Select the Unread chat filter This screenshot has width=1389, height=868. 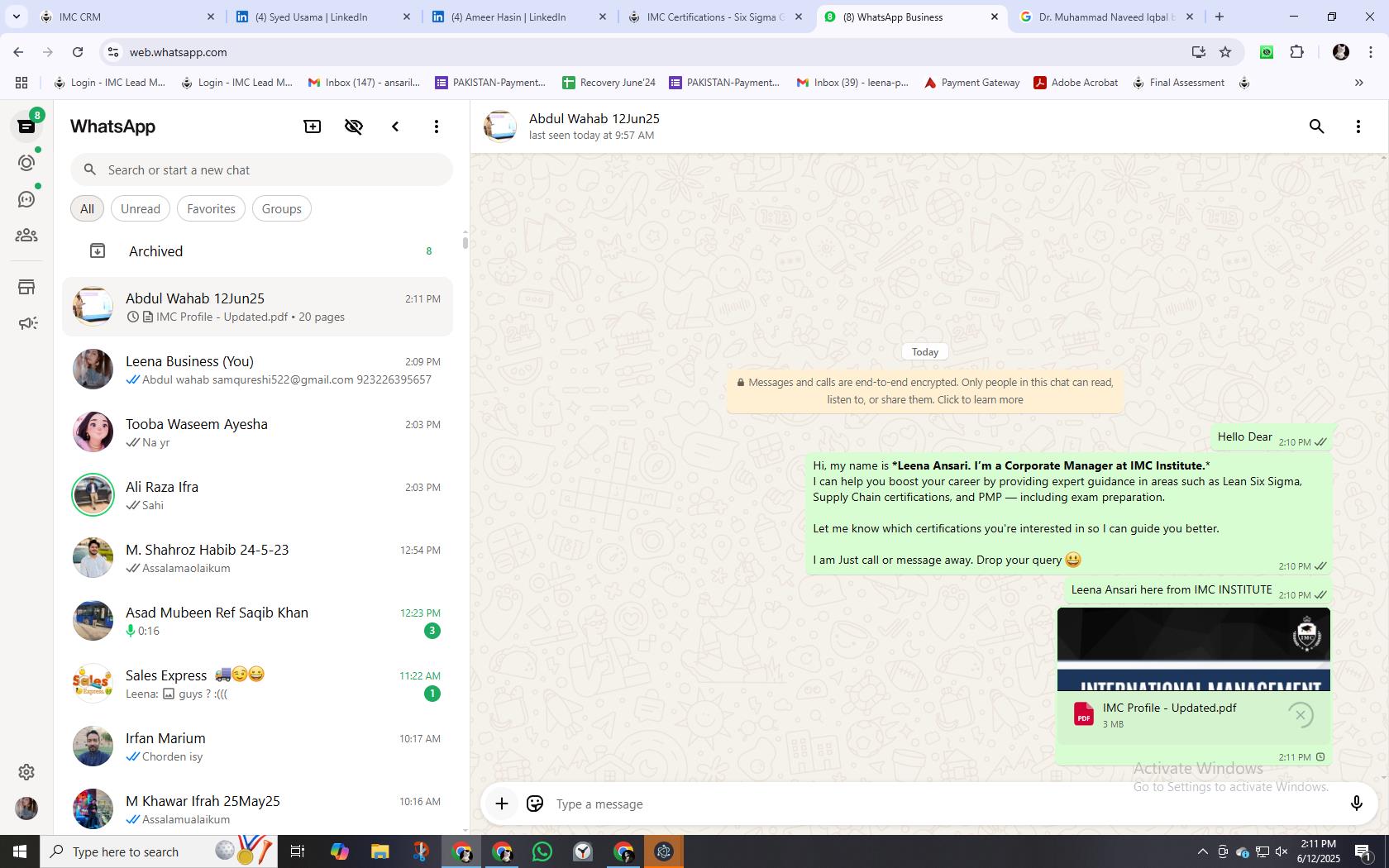[x=141, y=209]
